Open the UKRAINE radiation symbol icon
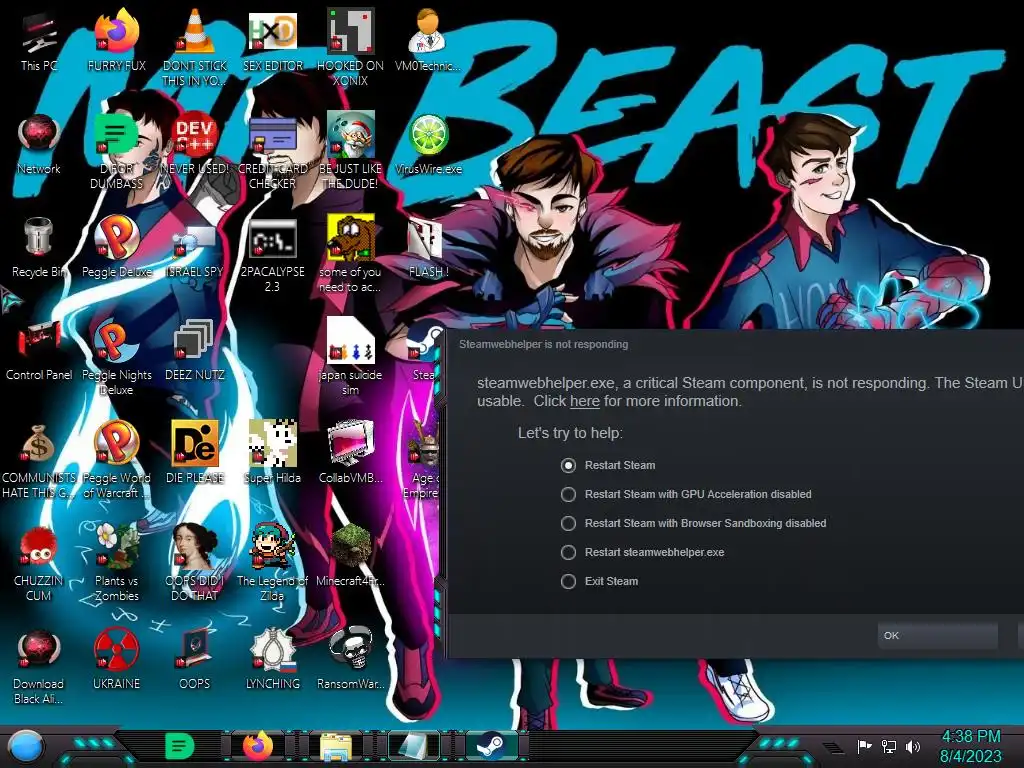The width and height of the screenshot is (1024, 768). (x=116, y=658)
